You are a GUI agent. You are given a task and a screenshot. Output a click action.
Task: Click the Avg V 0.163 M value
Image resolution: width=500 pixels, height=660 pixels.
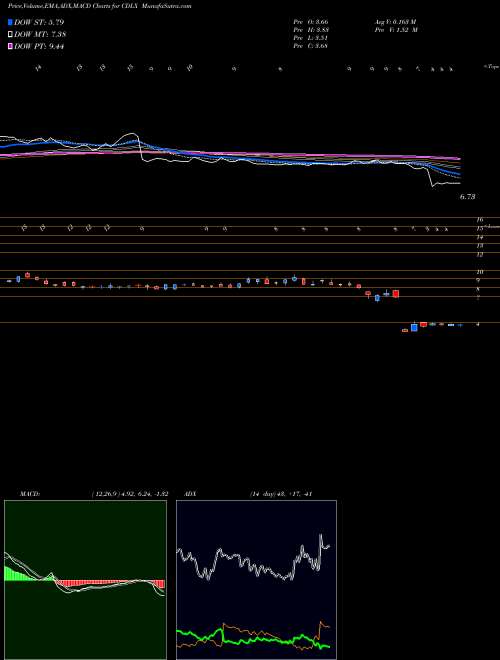(395, 22)
